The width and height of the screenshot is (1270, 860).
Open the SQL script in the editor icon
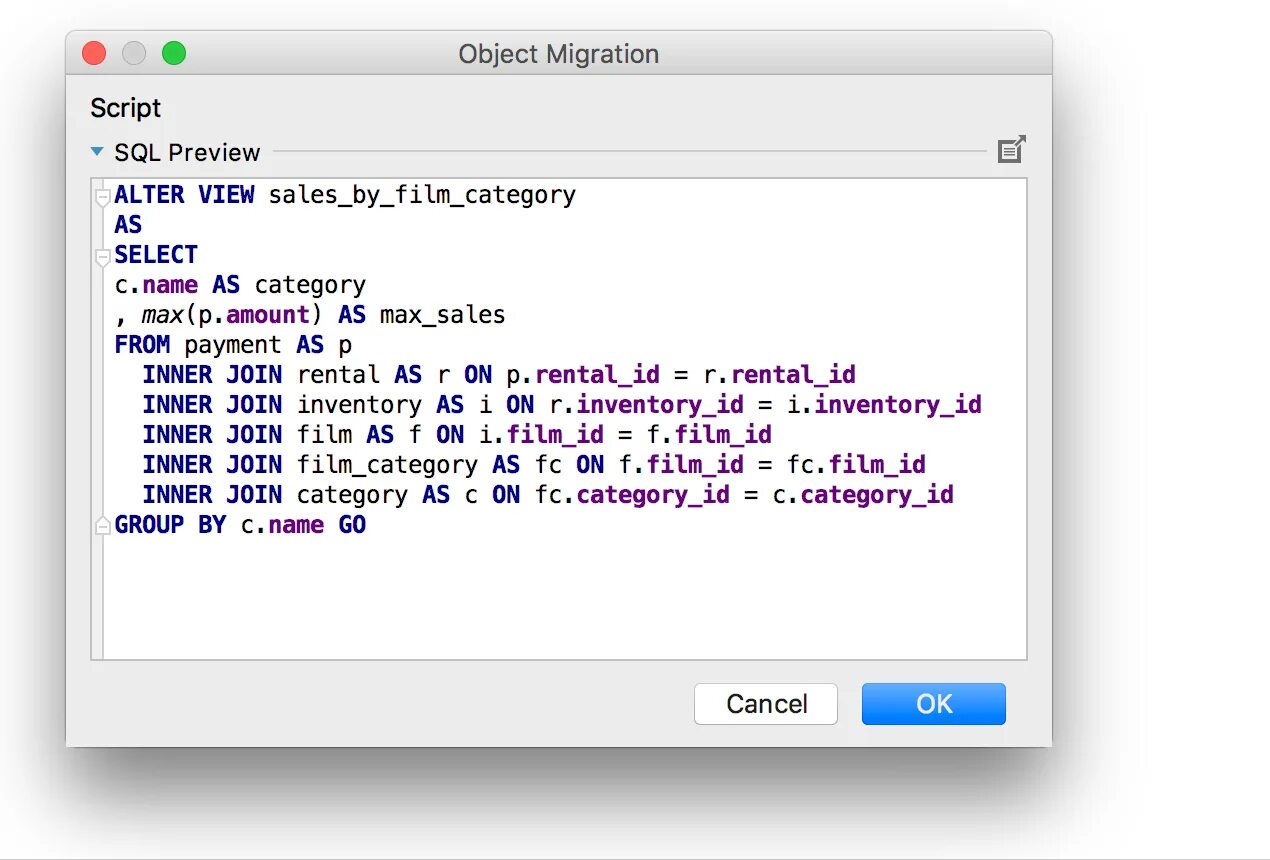coord(1012,150)
